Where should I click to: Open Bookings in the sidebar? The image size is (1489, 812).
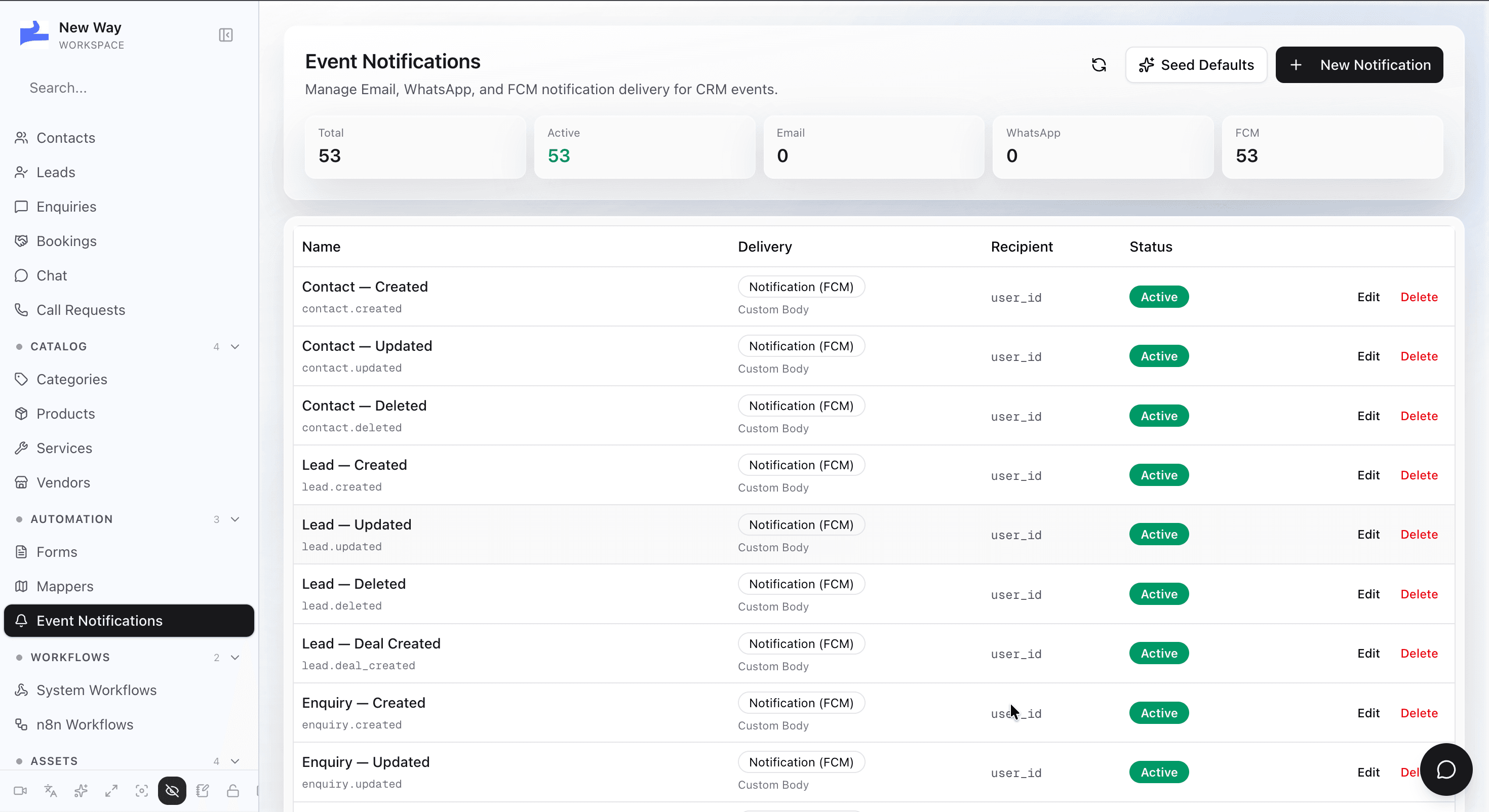(128, 241)
